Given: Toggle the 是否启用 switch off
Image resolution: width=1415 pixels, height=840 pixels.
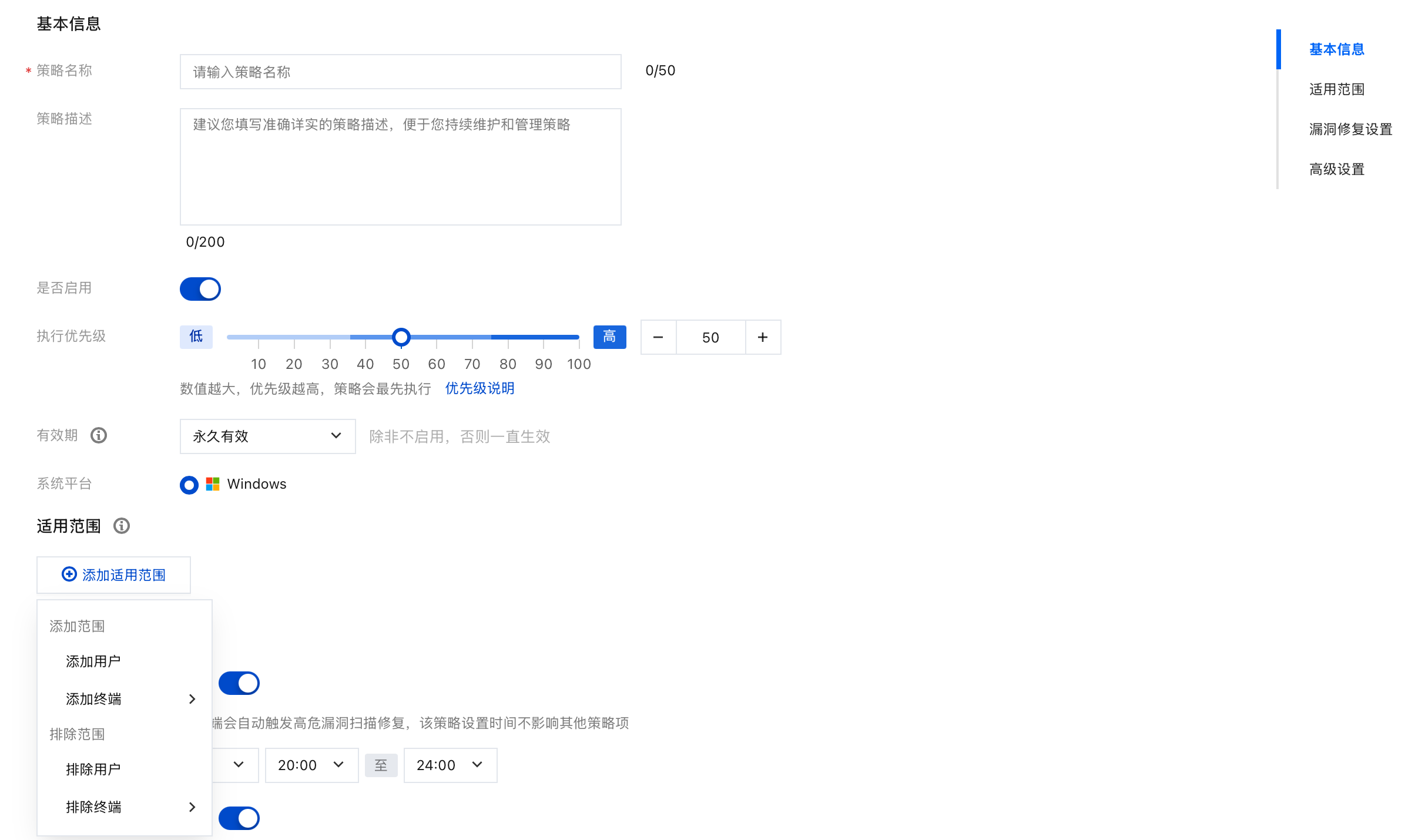Looking at the screenshot, I should click(200, 289).
